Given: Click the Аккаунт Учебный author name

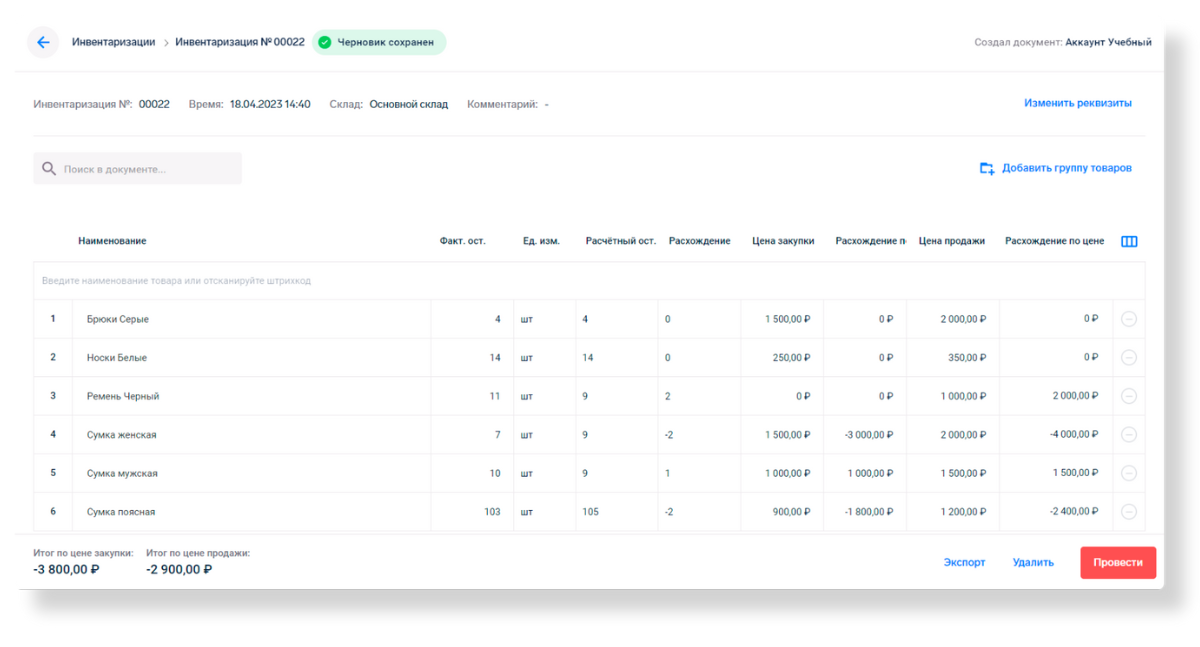Looking at the screenshot, I should click(x=1108, y=42).
